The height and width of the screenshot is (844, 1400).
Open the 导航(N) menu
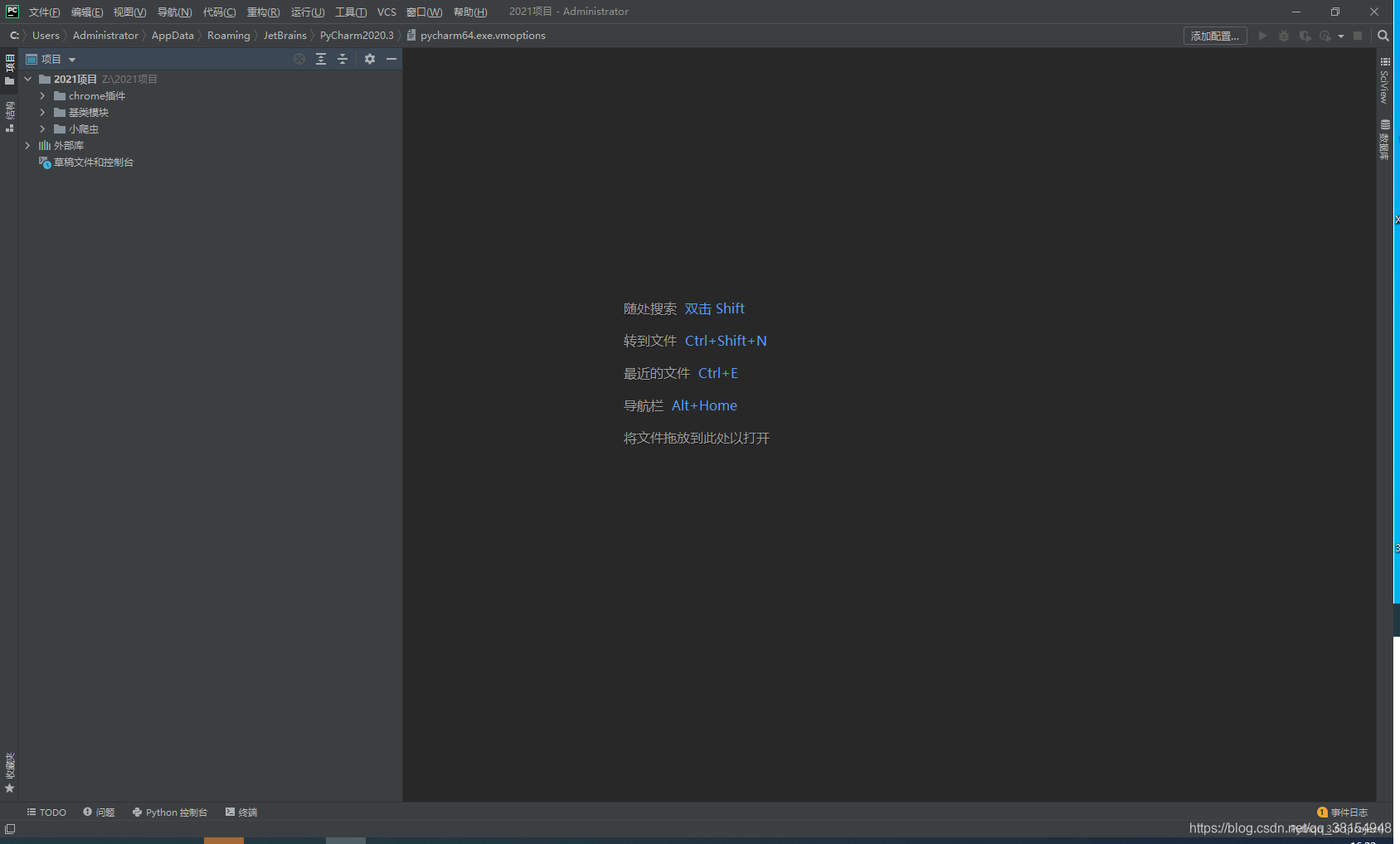point(174,12)
